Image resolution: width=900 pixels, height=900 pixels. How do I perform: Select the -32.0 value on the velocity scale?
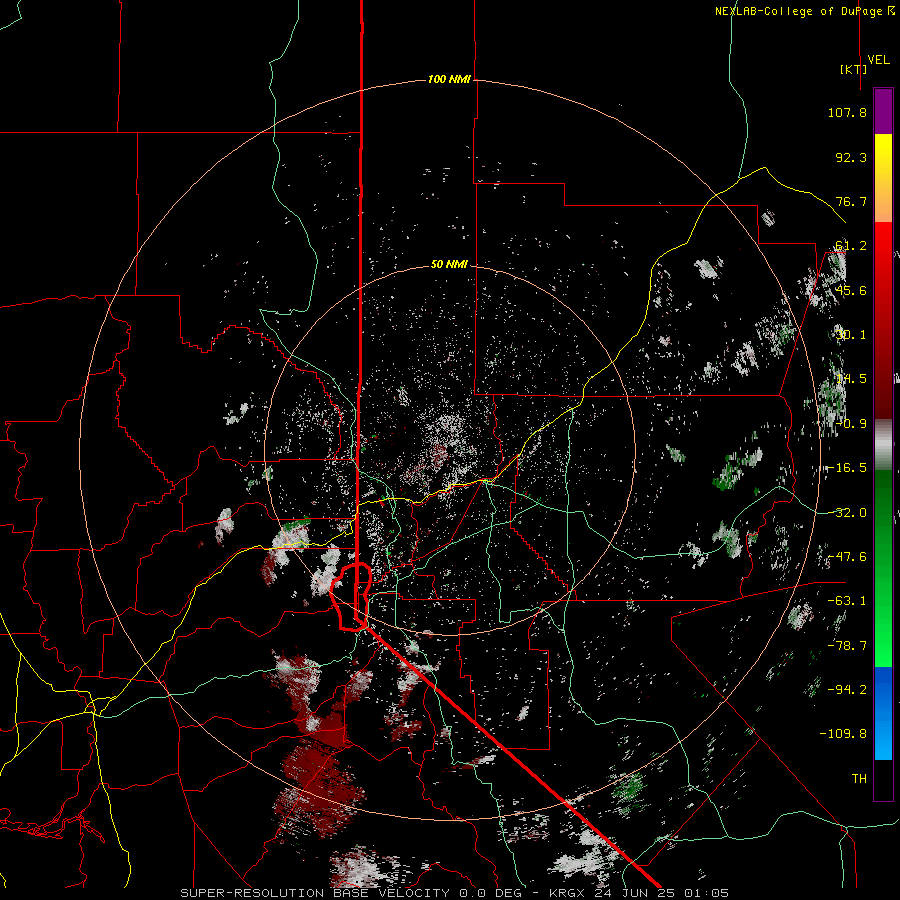(847, 513)
